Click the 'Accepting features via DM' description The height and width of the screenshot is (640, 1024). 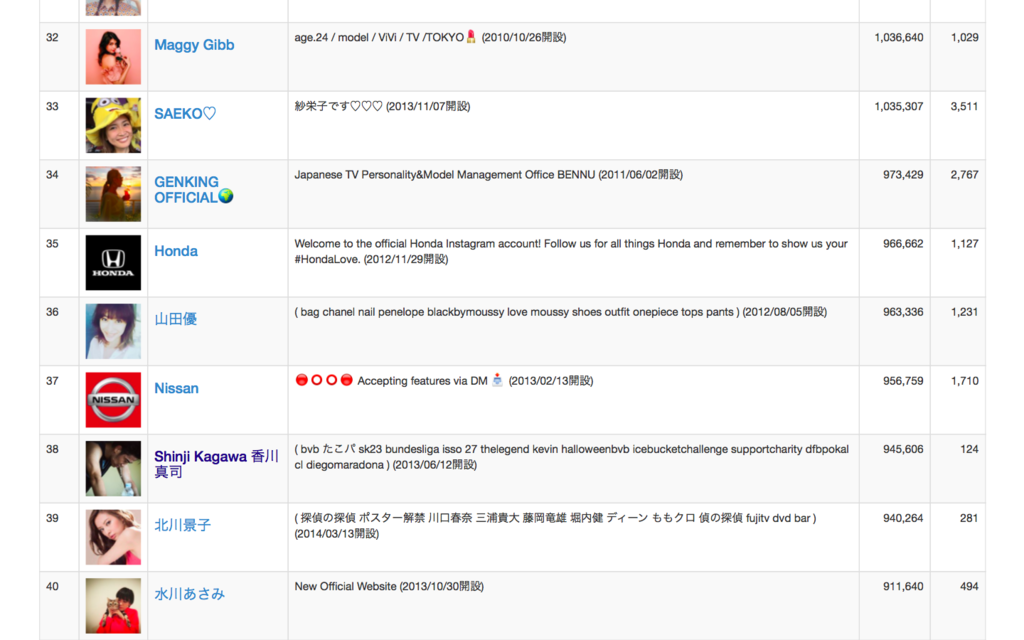(444, 381)
